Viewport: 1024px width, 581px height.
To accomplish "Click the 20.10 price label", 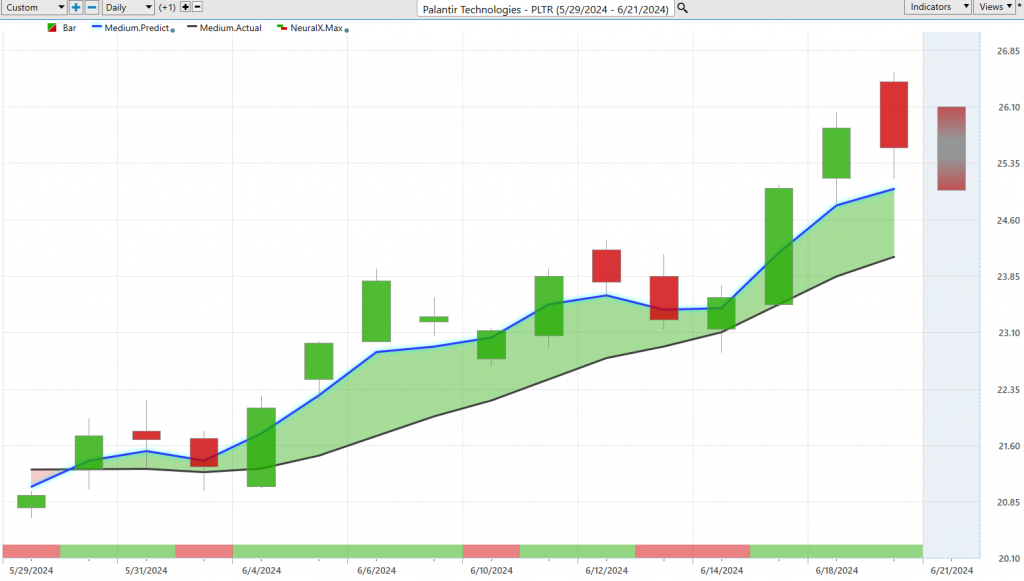I will (x=1010, y=559).
